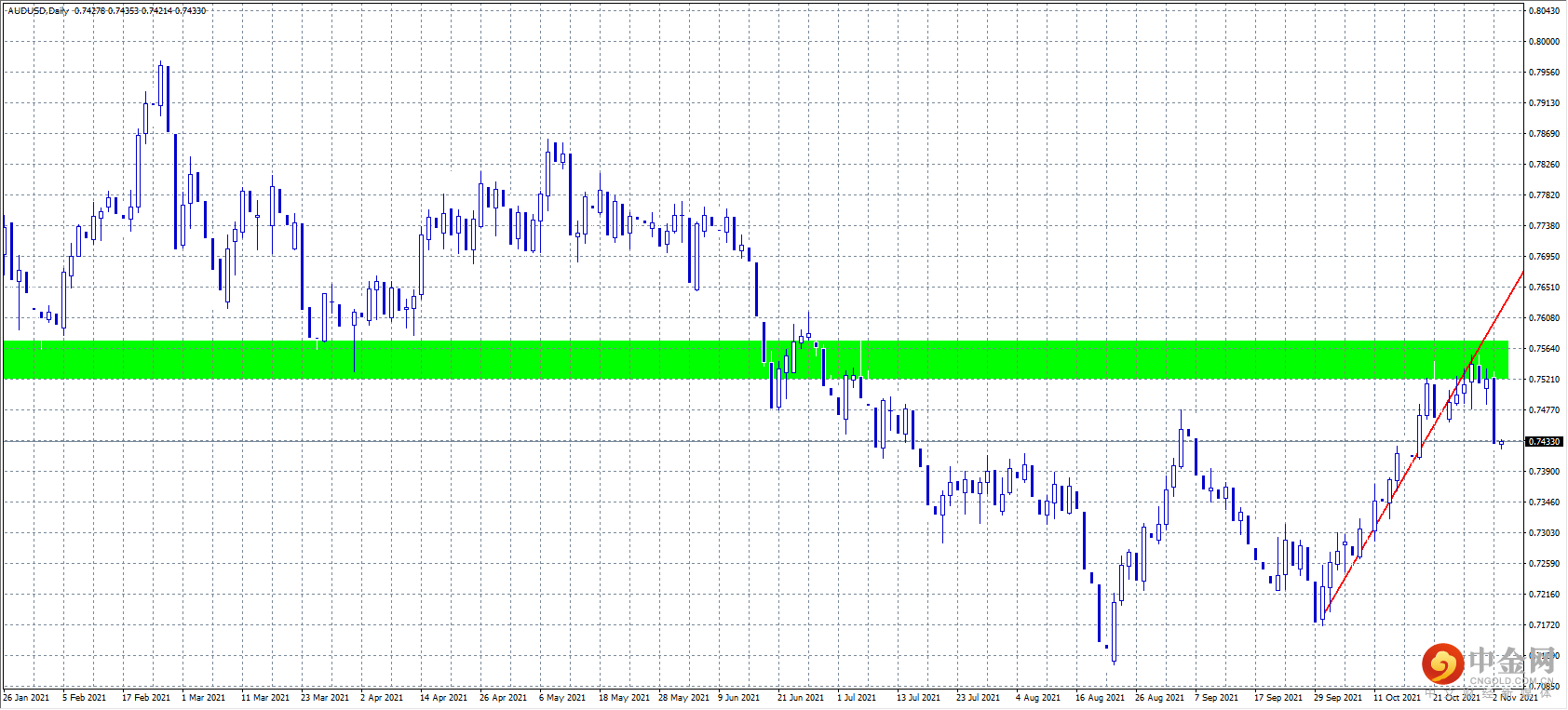Click the 16 Aug 2021 date label
1568x710 pixels.
[1100, 698]
